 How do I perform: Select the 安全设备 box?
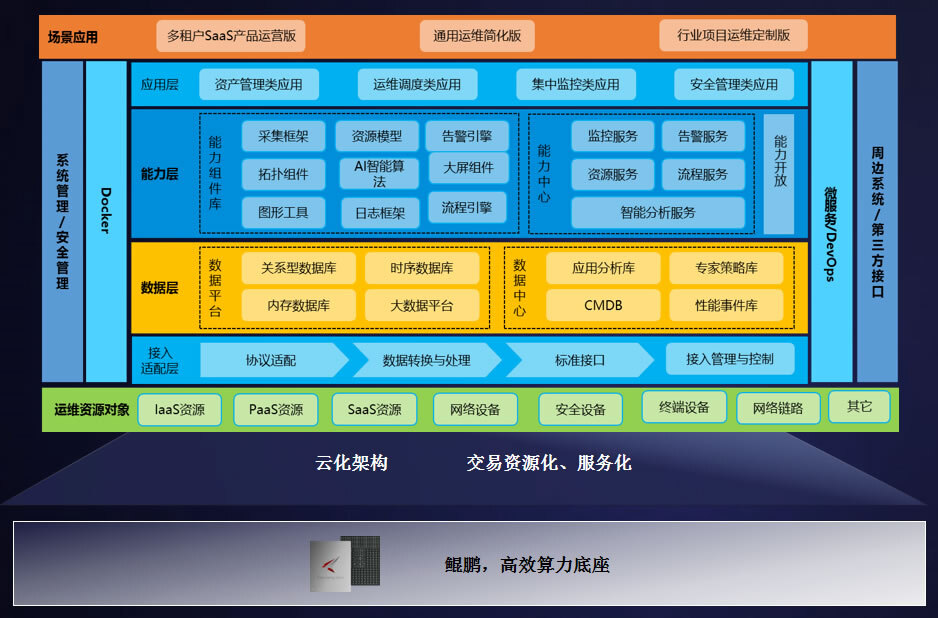[x=580, y=410]
